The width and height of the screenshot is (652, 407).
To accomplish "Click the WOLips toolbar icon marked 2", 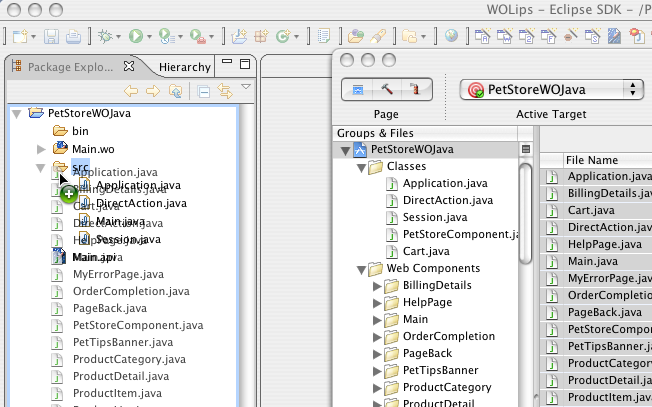I will coord(526,36).
